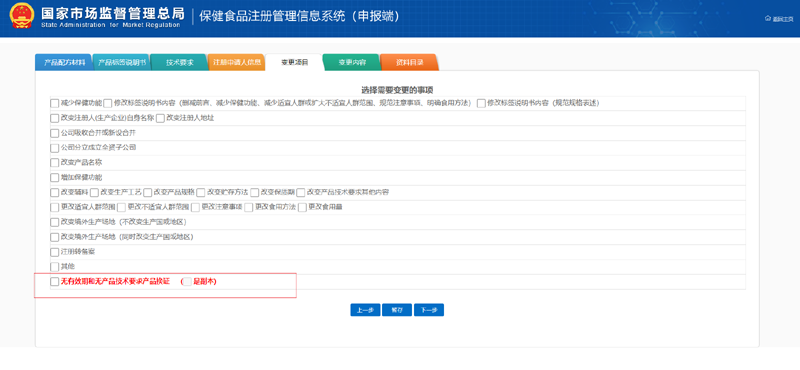Open the 产品配方材料 tab

click(x=64, y=63)
